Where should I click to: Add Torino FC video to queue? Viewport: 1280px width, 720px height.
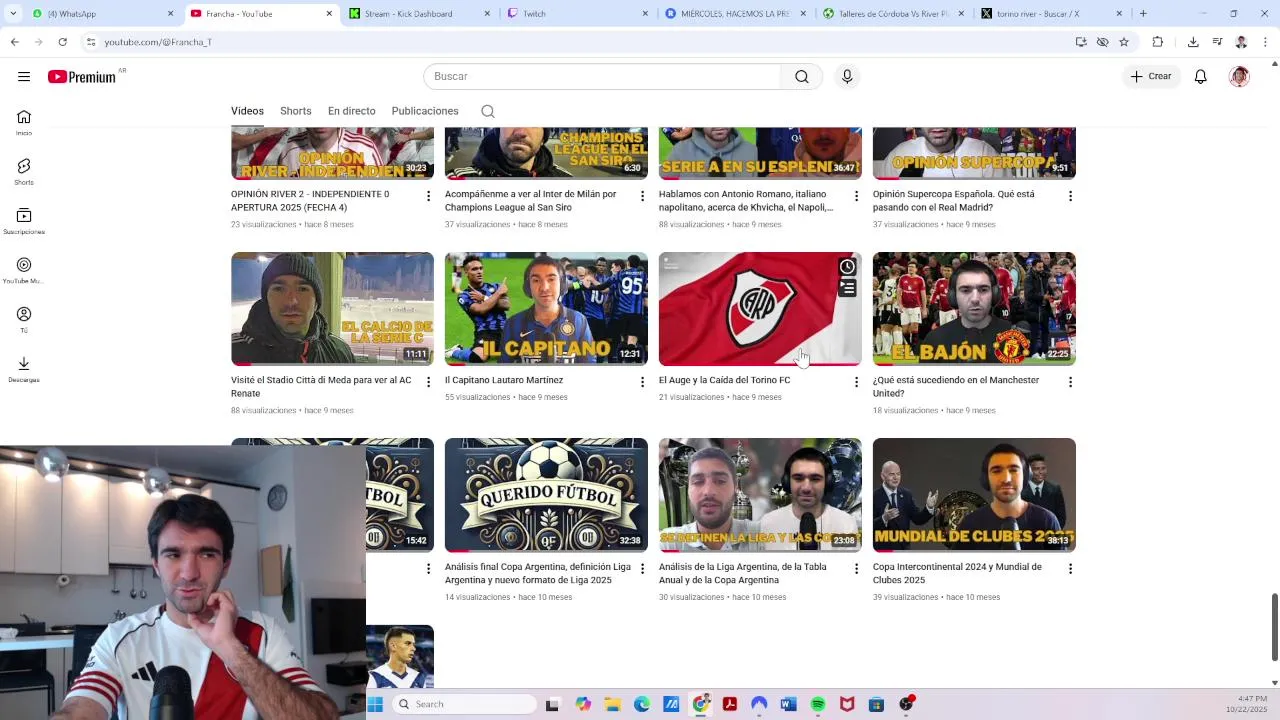pyautogui.click(x=847, y=288)
